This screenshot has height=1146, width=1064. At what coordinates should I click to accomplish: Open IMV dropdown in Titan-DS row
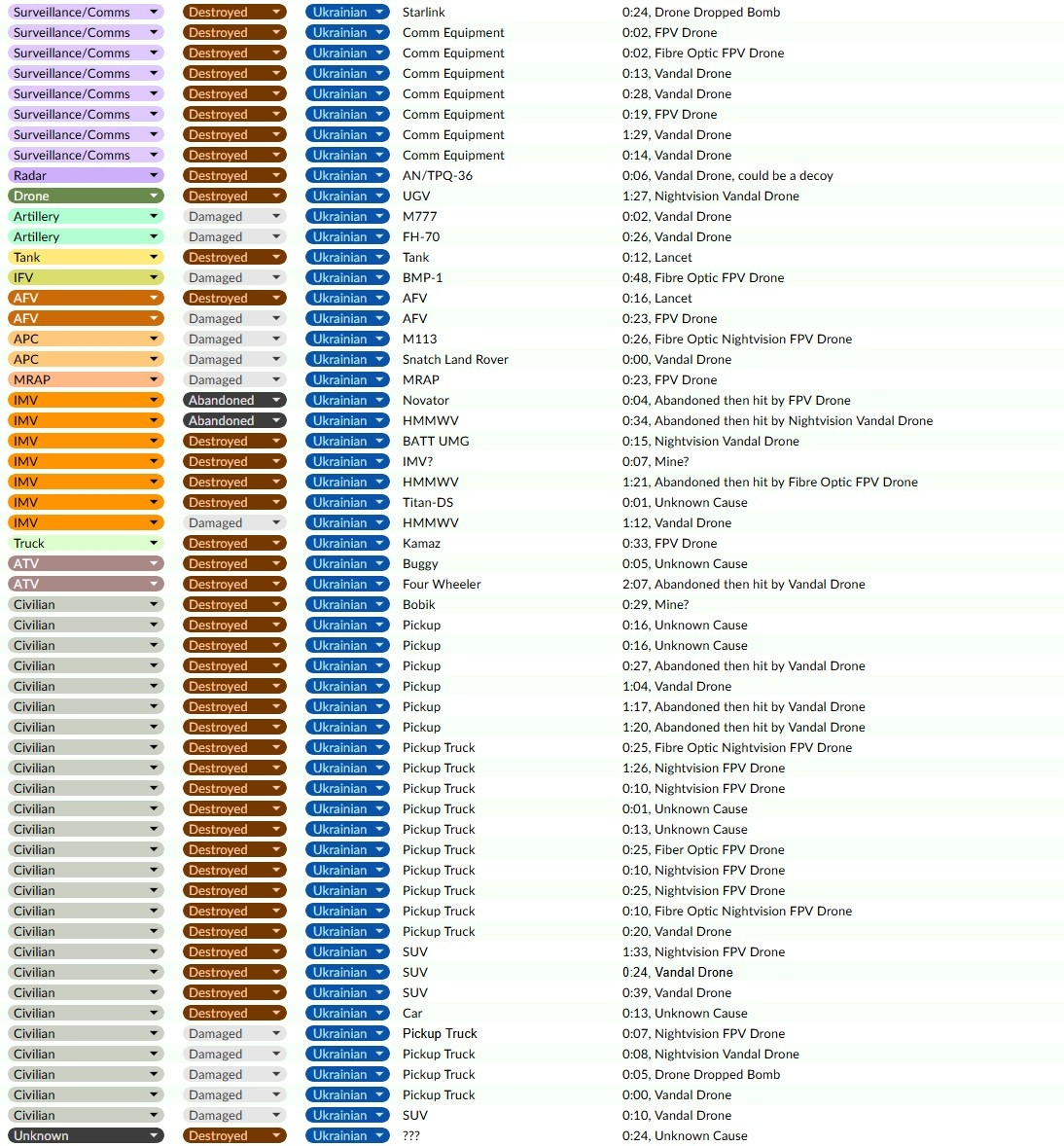pyautogui.click(x=86, y=503)
